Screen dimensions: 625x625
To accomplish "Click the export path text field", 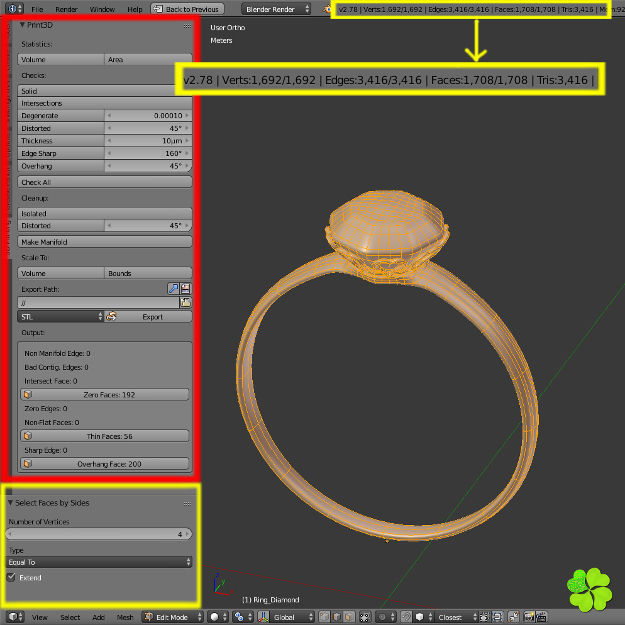I will tap(98, 303).
